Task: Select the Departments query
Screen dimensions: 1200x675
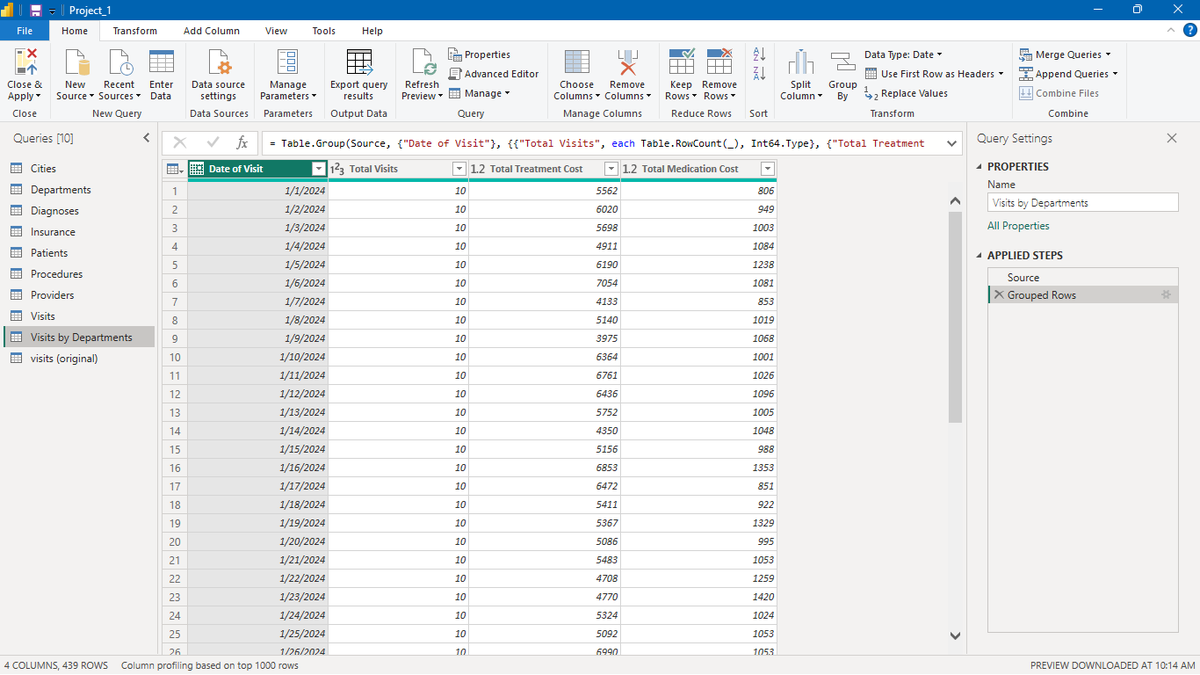Action: pos(79,190)
